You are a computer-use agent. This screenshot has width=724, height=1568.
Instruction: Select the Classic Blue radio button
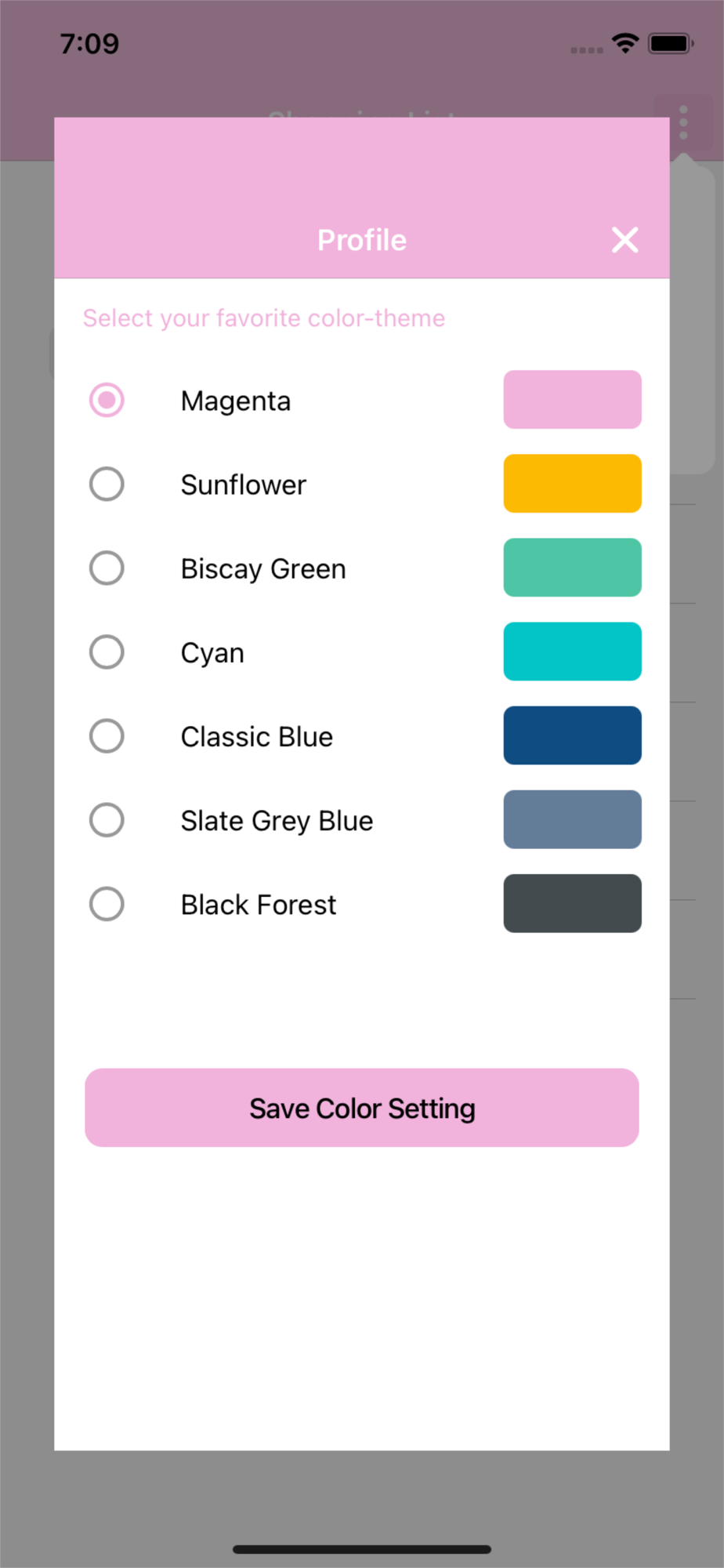point(107,735)
